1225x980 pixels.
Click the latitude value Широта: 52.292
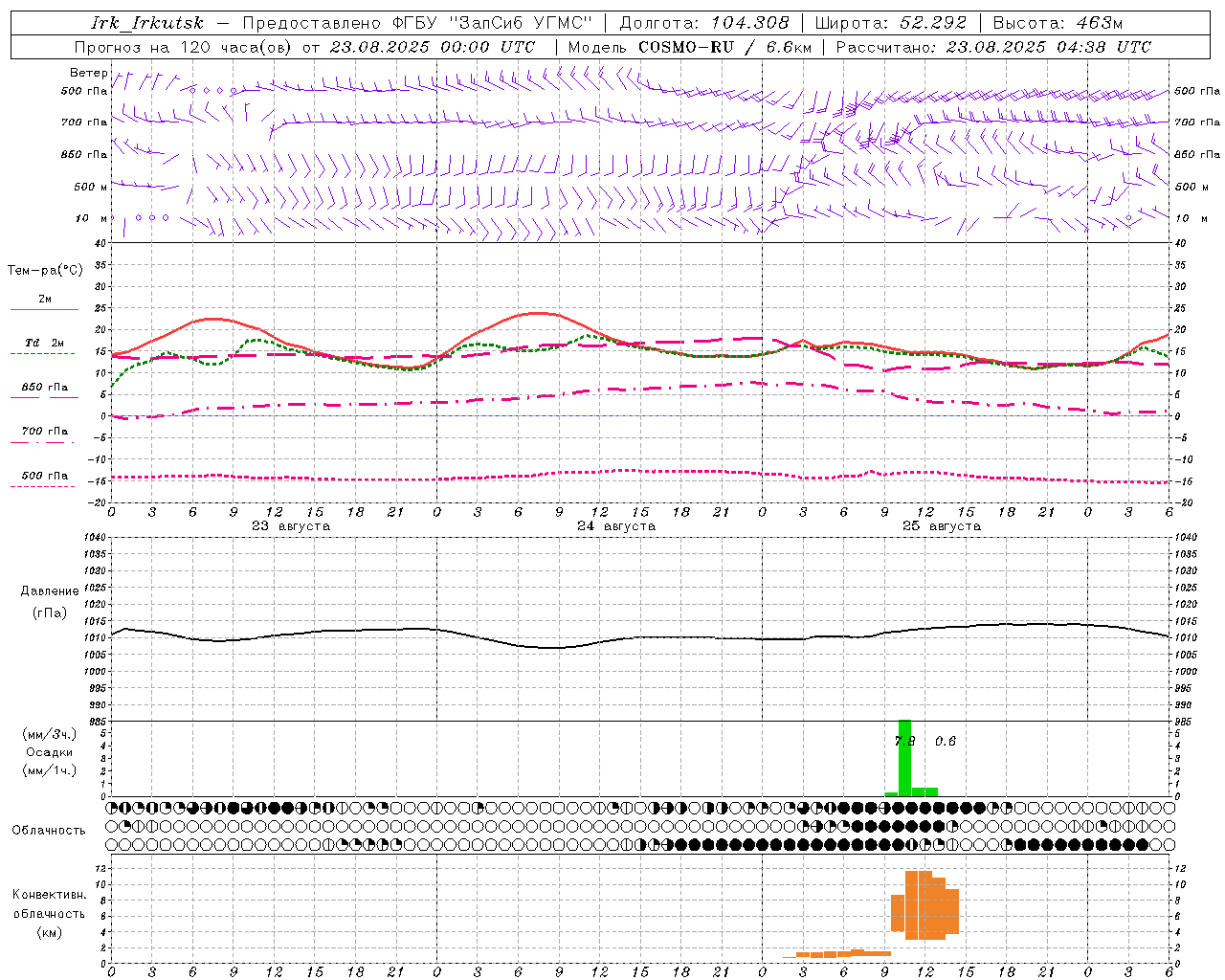[x=891, y=23]
